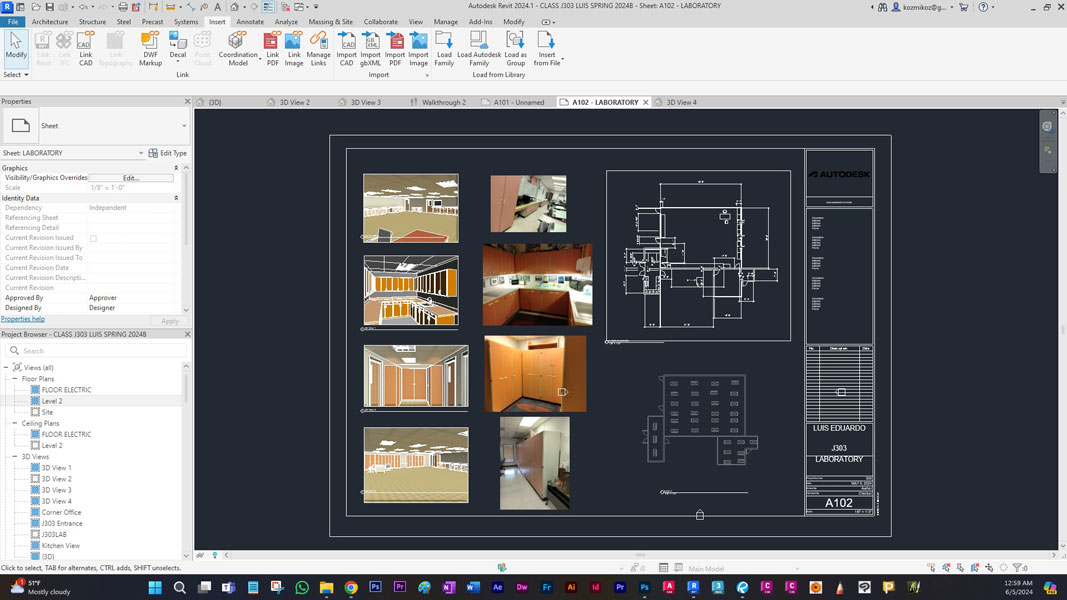The height and width of the screenshot is (600, 1067).
Task: Open the Annotate ribbon tab
Action: click(x=250, y=21)
